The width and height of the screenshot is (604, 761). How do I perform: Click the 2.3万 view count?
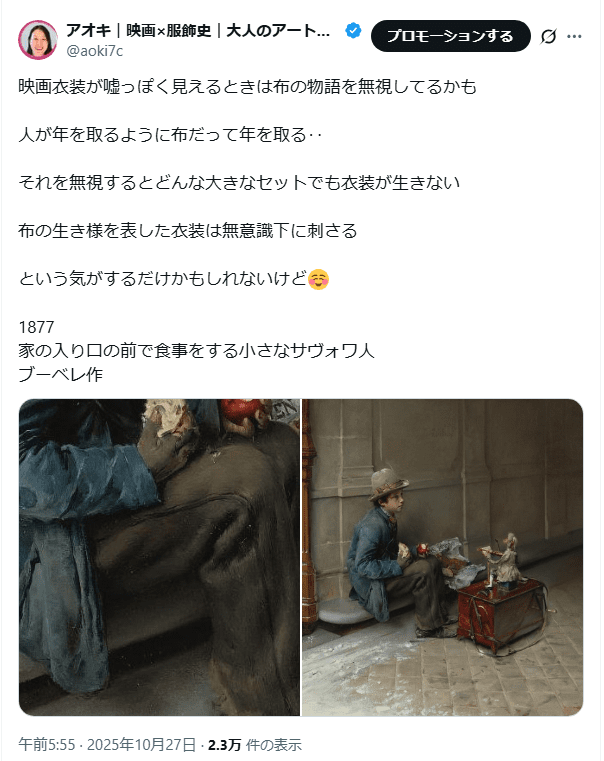(x=224, y=744)
